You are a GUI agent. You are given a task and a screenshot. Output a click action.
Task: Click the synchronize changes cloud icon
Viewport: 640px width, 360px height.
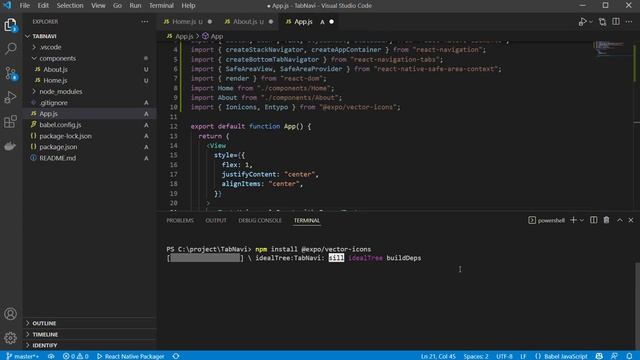(51, 356)
